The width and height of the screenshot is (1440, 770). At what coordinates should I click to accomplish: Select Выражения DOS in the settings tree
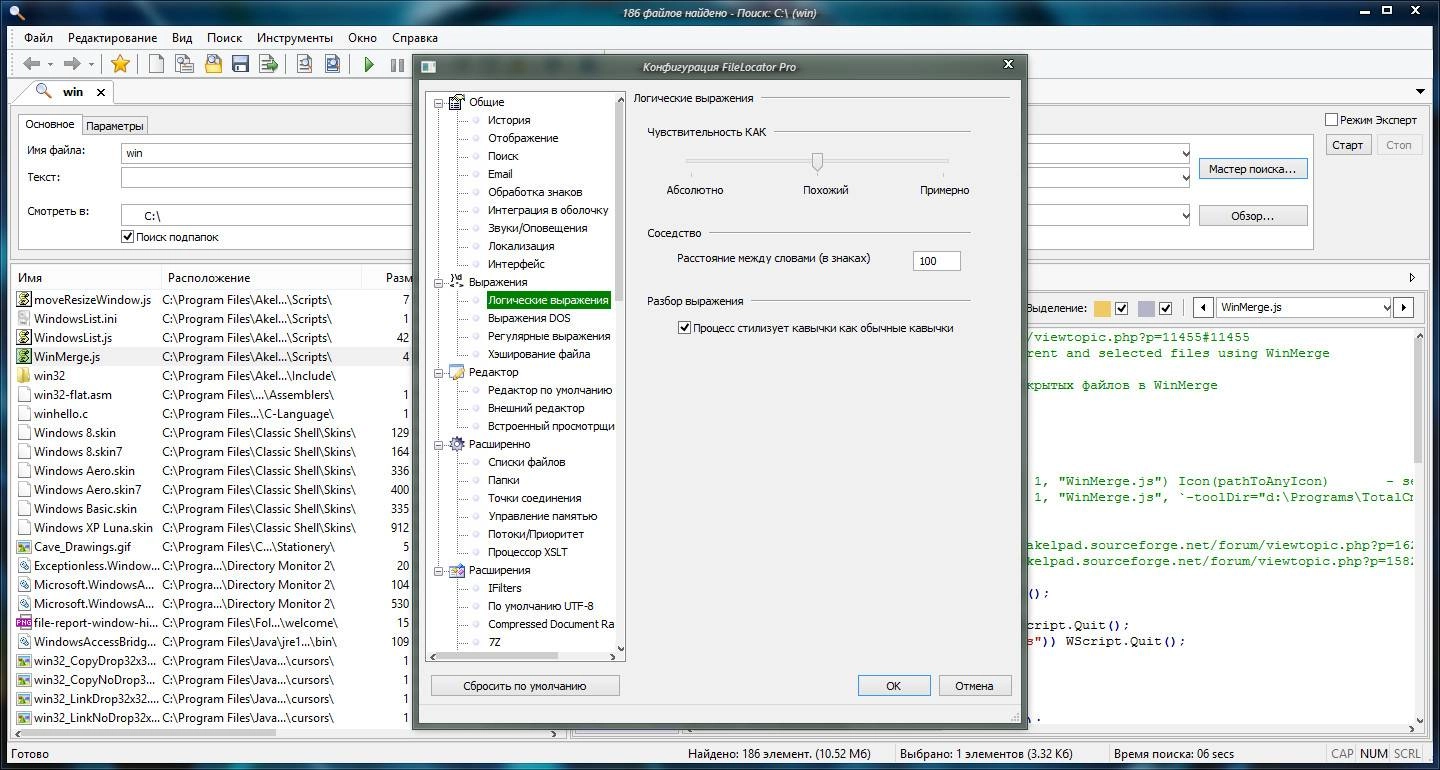coord(529,318)
